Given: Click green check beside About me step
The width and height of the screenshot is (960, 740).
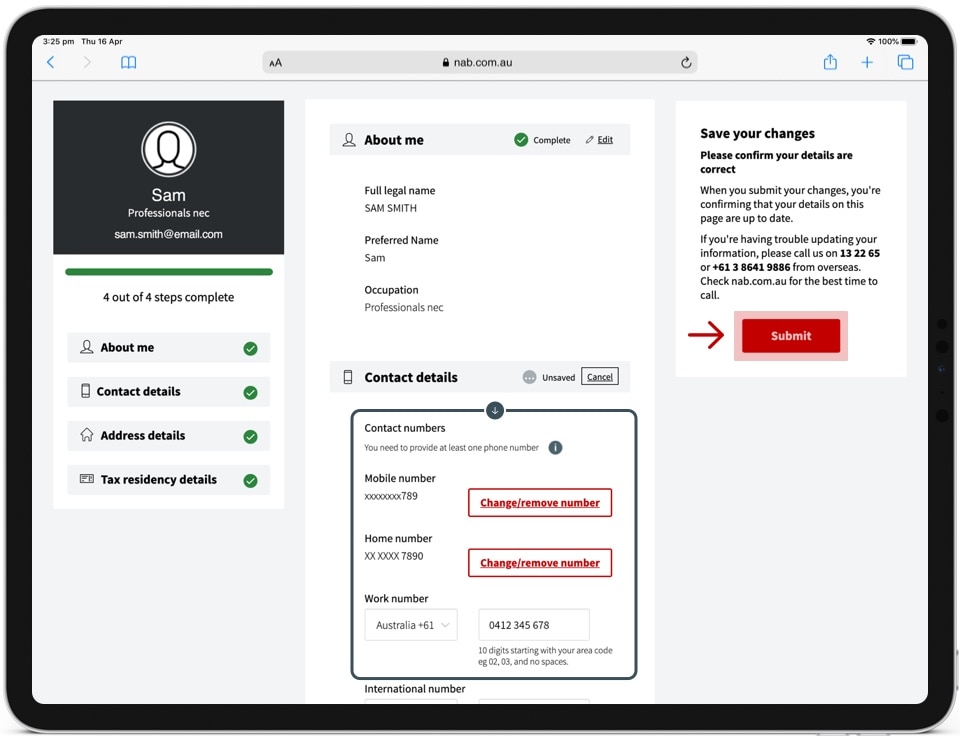Looking at the screenshot, I should point(250,348).
